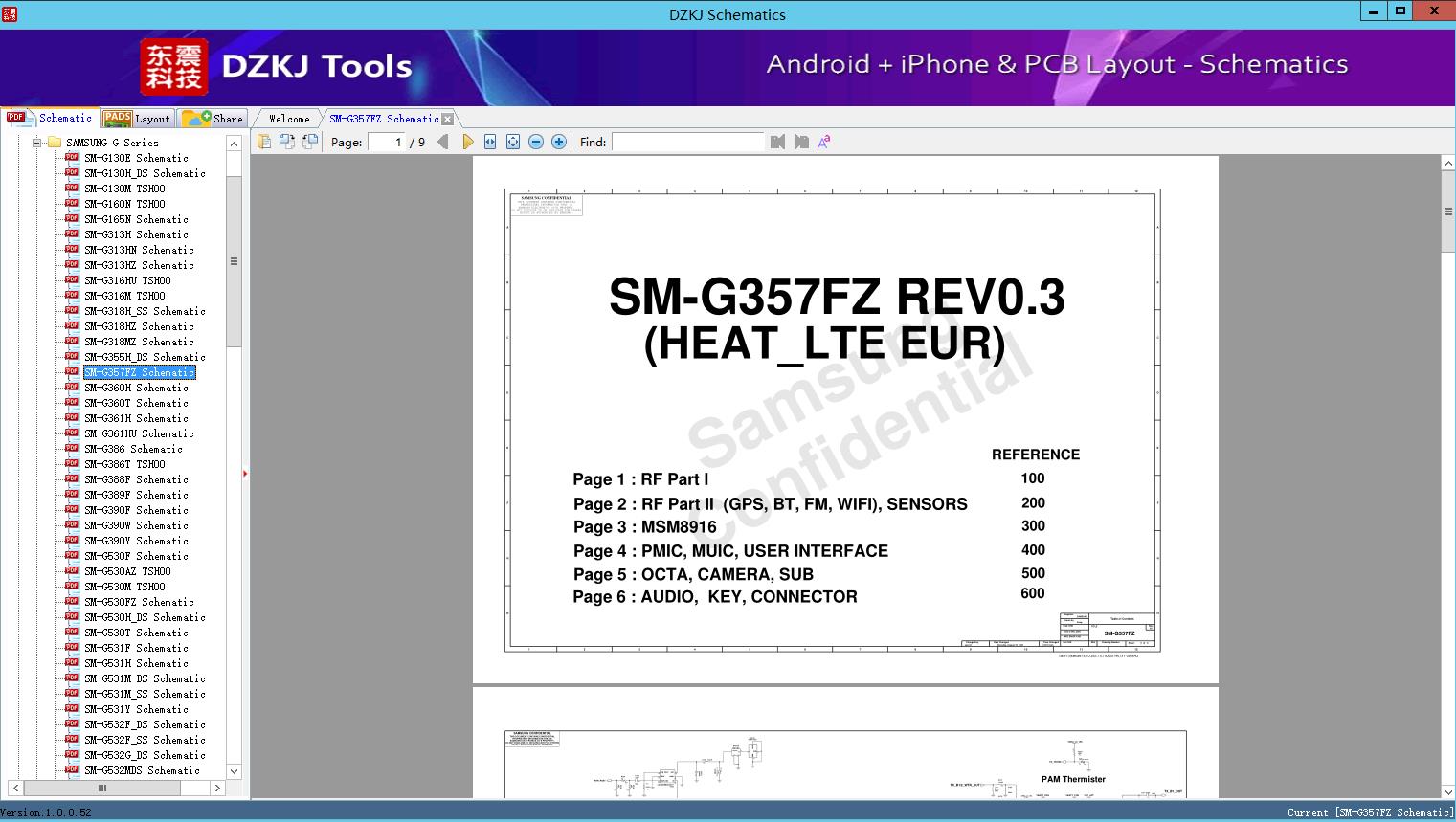
Task: Toggle match case search option
Action: click(x=824, y=142)
